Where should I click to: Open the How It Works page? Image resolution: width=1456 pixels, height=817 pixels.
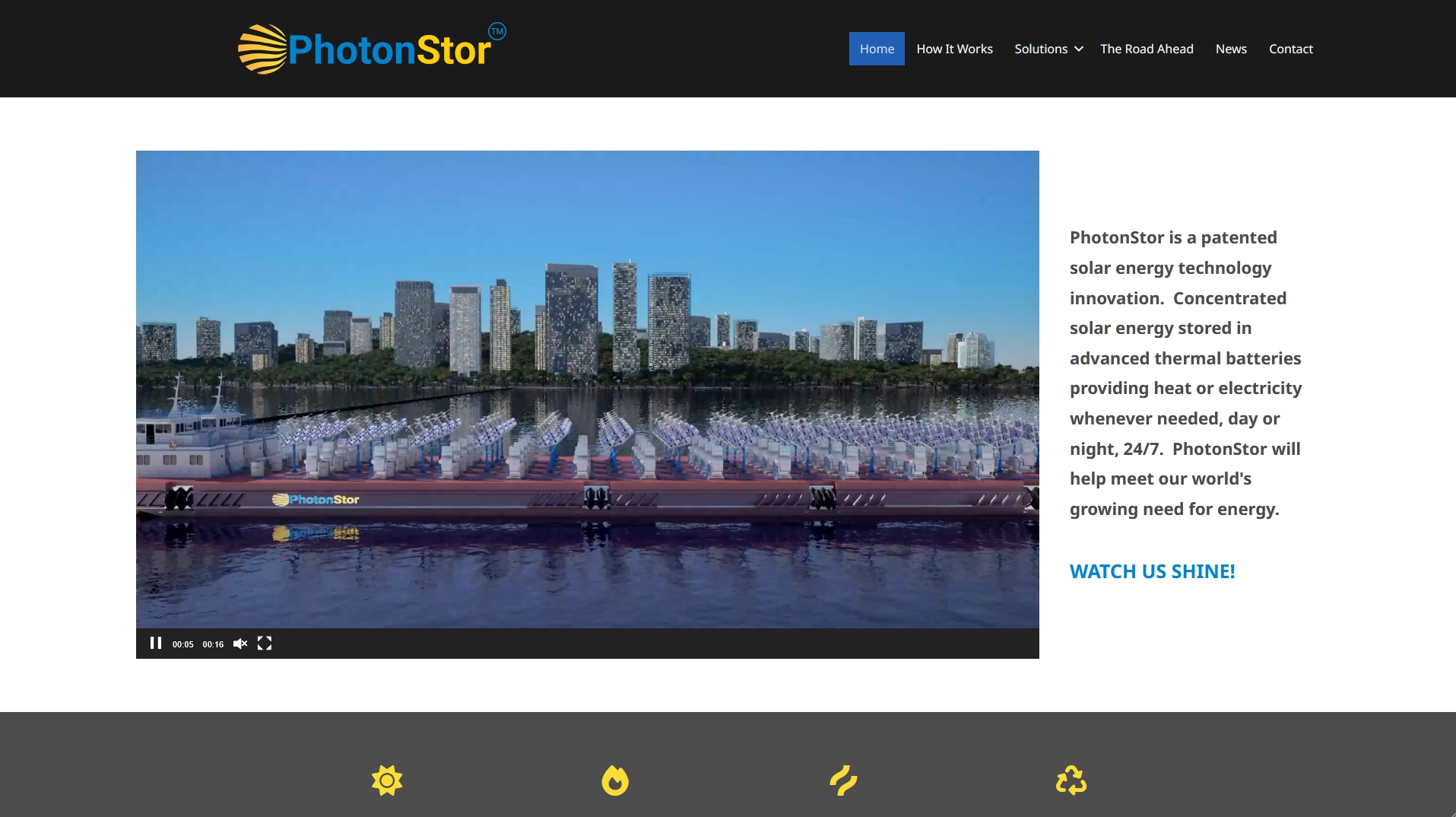coord(954,49)
